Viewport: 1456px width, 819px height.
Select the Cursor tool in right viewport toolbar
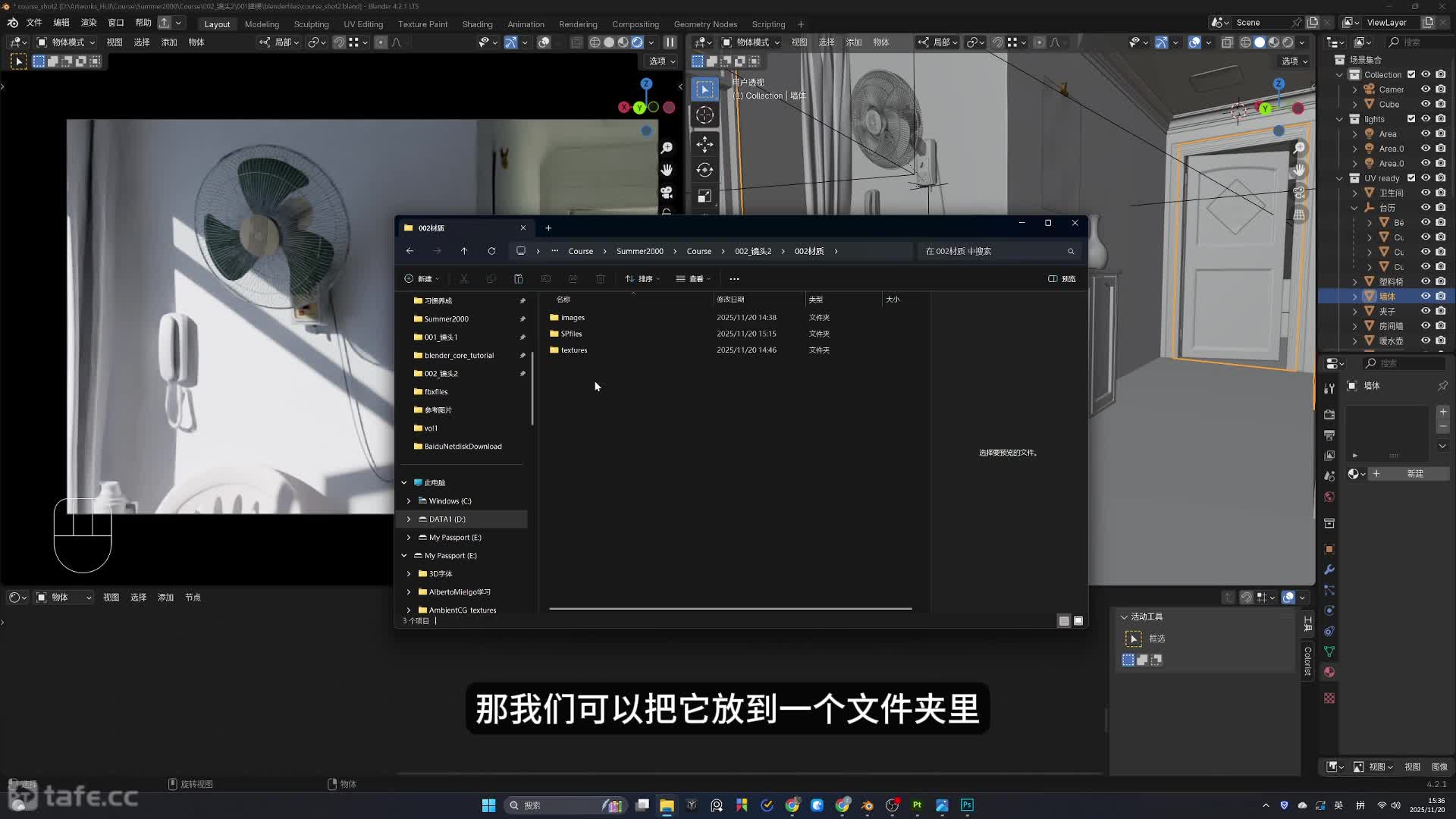(704, 115)
